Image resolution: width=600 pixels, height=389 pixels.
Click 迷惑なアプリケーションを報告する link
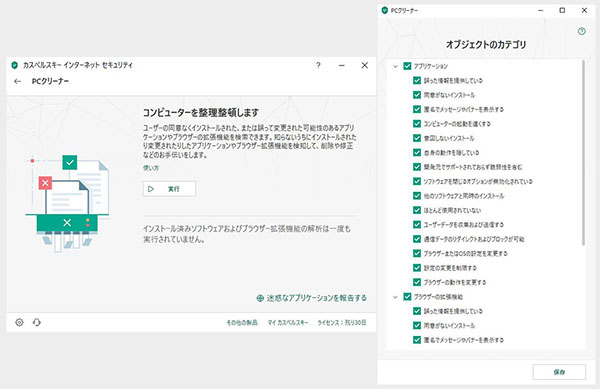(311, 298)
